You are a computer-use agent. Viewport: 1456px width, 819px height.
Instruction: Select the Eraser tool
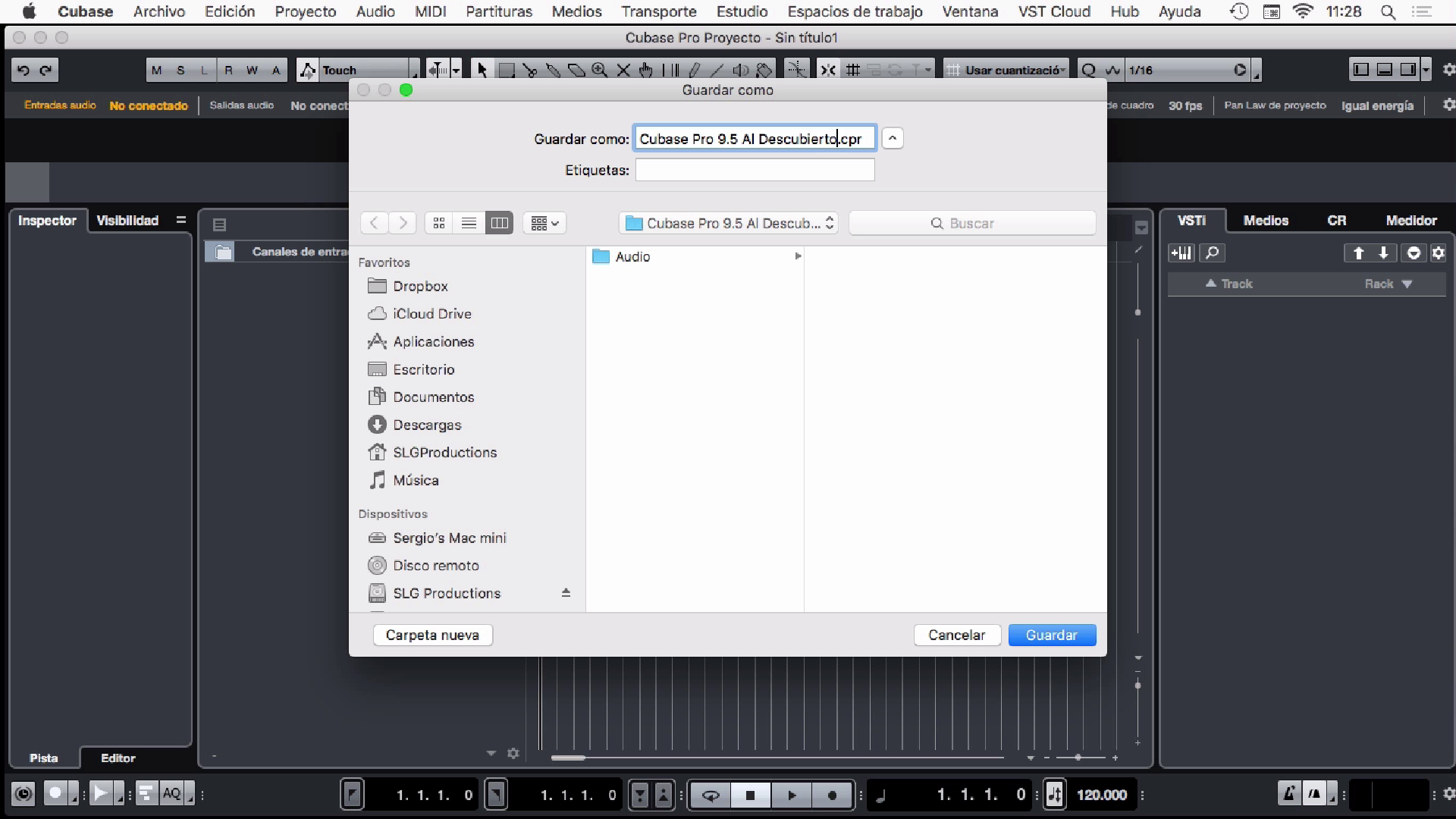[x=576, y=71]
